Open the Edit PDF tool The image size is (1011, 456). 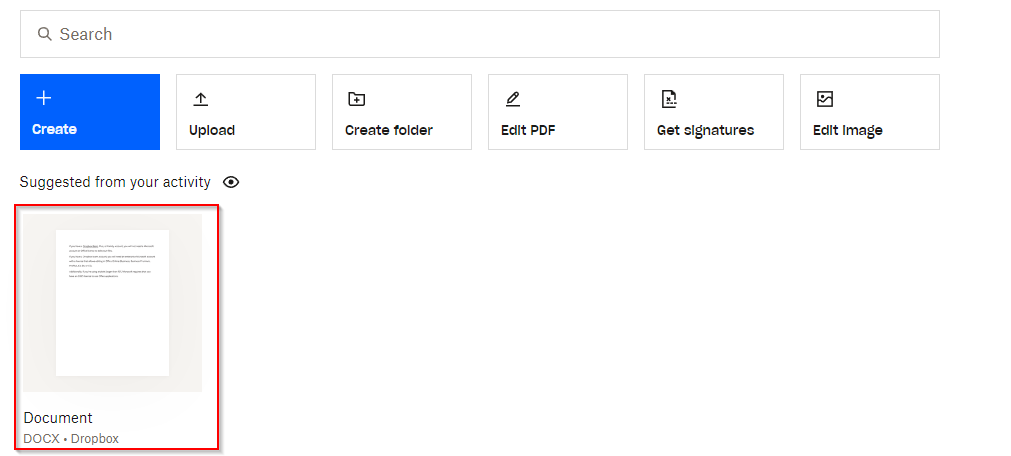[x=558, y=112]
